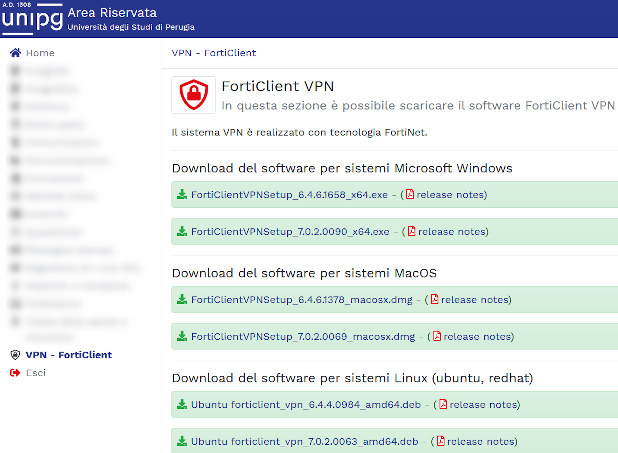Click the FortiClient VPN page heading
This screenshot has height=453, width=618.
278,86
